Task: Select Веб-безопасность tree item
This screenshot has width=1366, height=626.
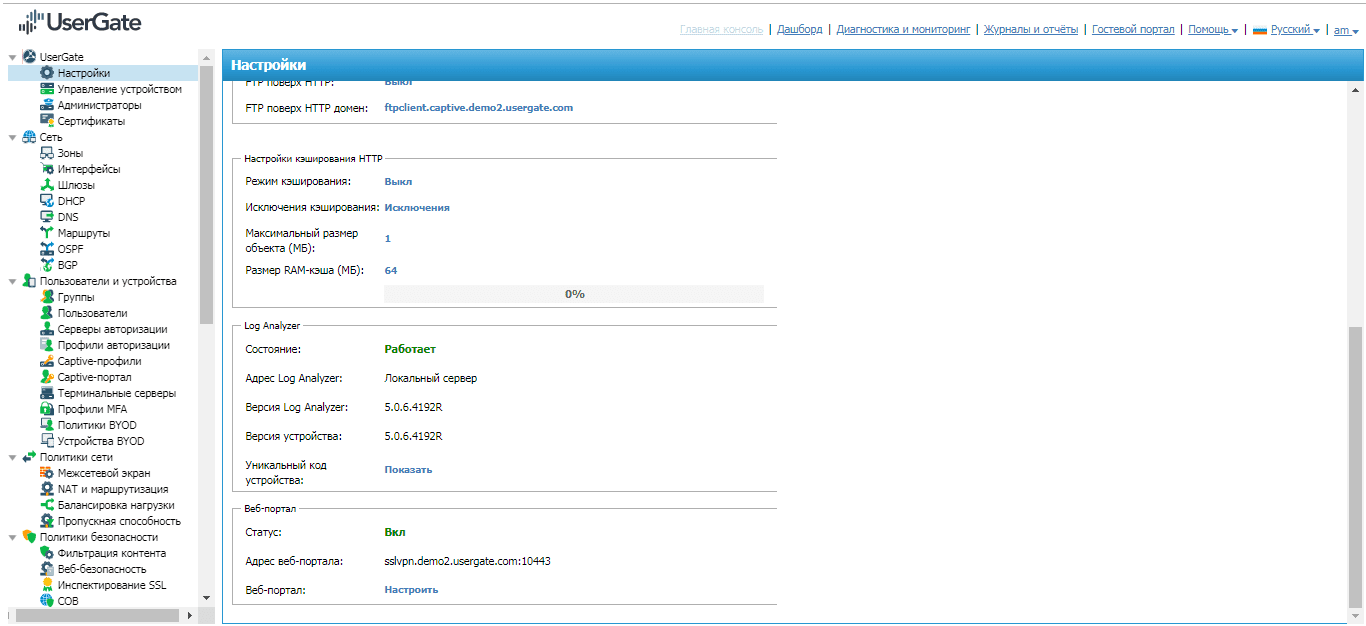Action: (102, 569)
